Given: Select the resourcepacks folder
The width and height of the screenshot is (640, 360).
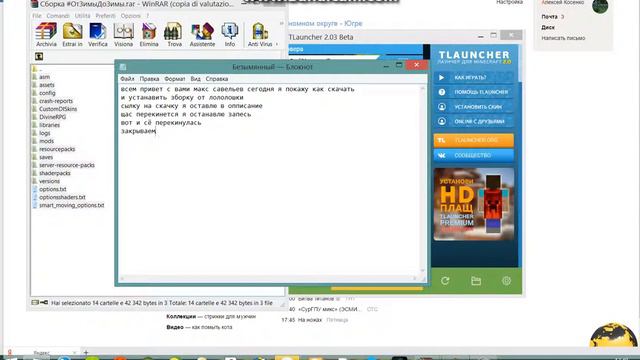Looking at the screenshot, I should 57,149.
